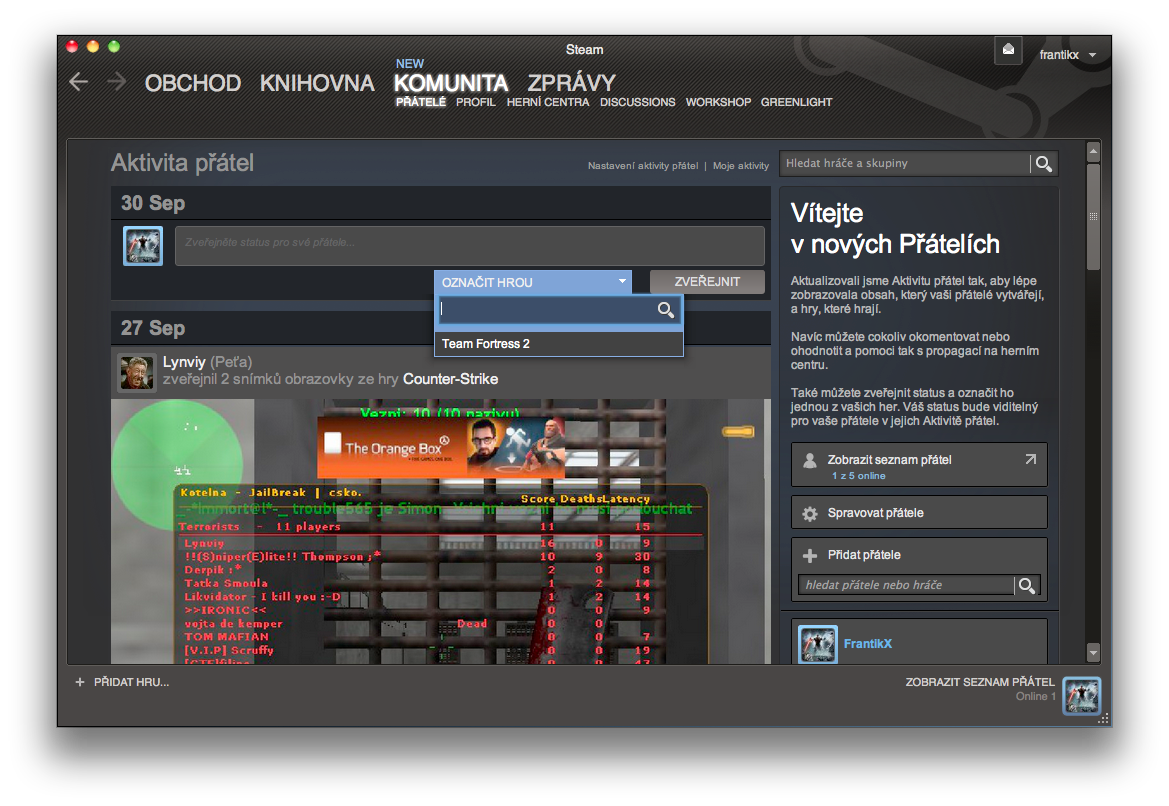The image size is (1169, 806).
Task: Click the back navigation arrow
Action: [79, 82]
